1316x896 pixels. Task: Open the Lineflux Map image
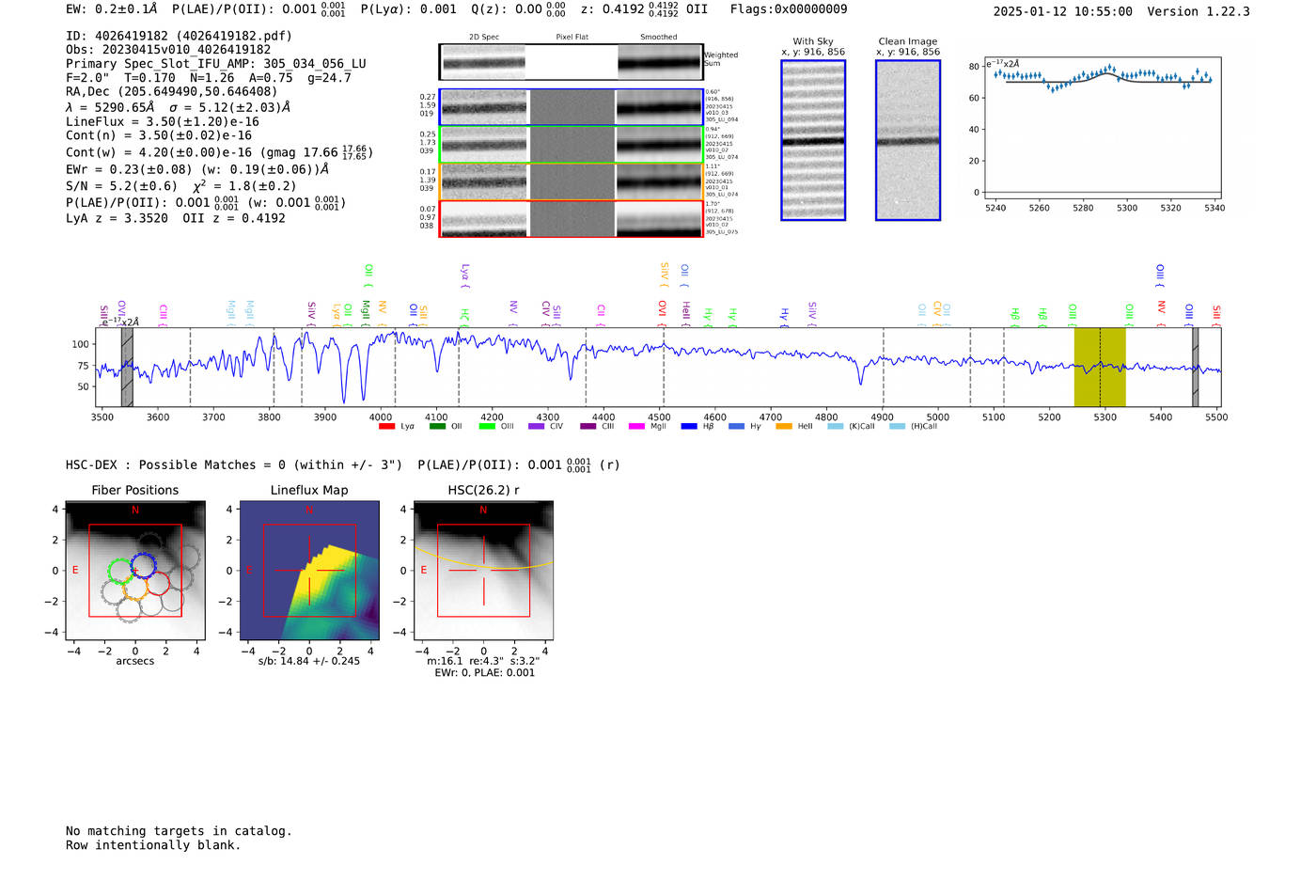(x=309, y=570)
